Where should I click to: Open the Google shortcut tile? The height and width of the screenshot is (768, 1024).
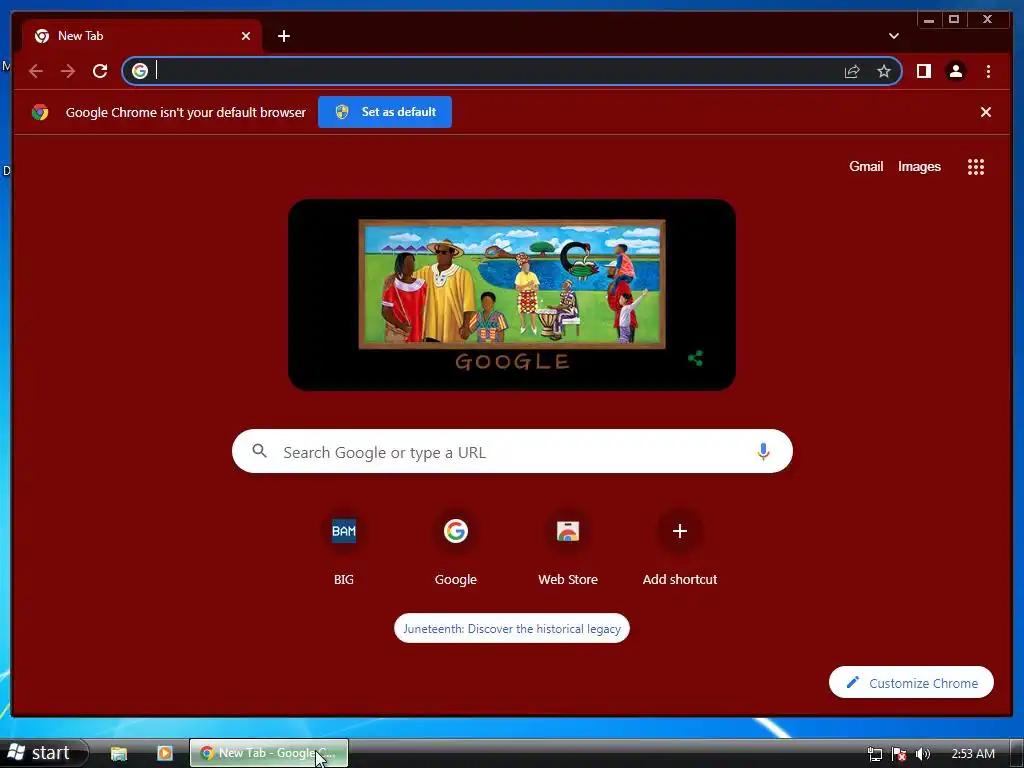pos(456,549)
